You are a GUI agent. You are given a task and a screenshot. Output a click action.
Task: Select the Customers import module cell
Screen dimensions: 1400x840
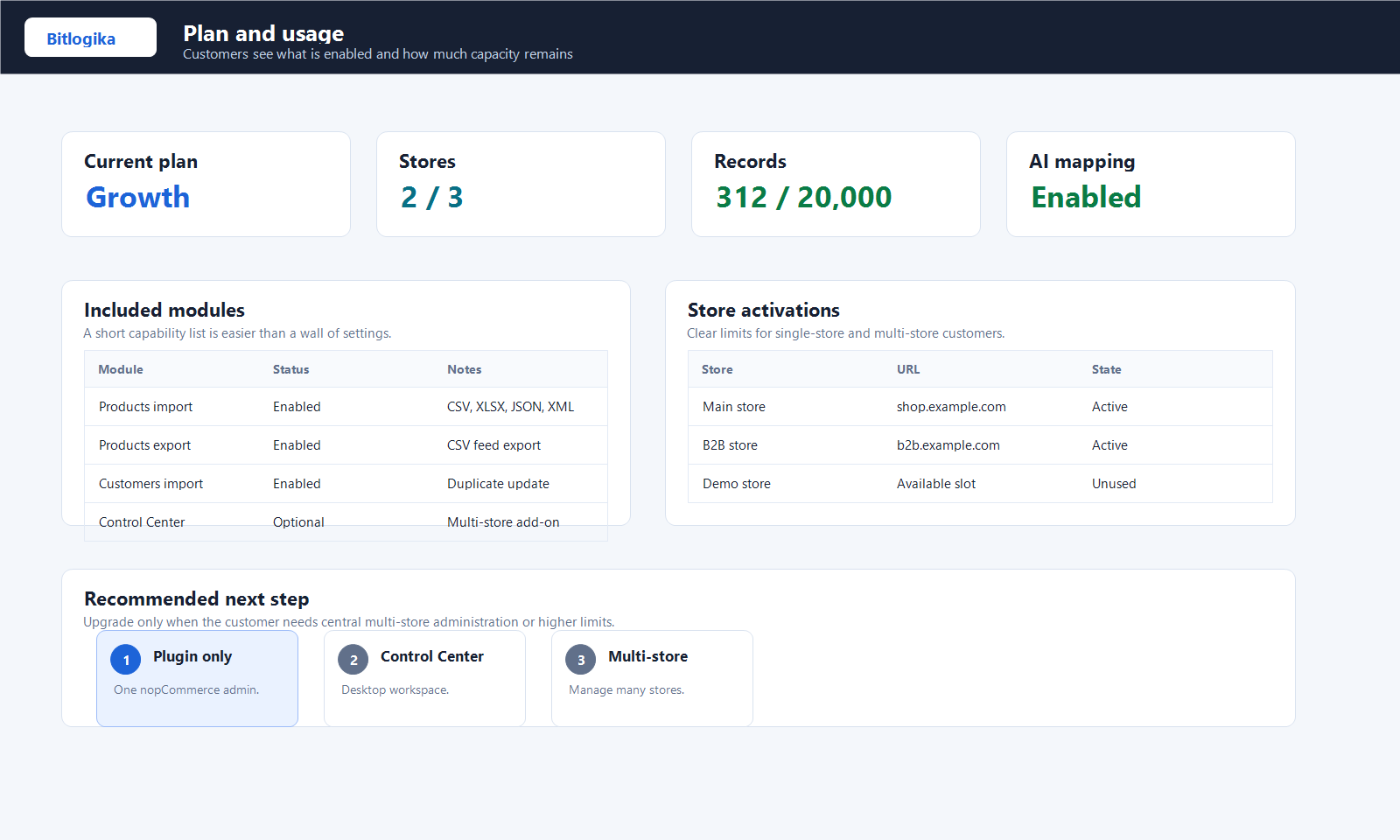tap(150, 484)
